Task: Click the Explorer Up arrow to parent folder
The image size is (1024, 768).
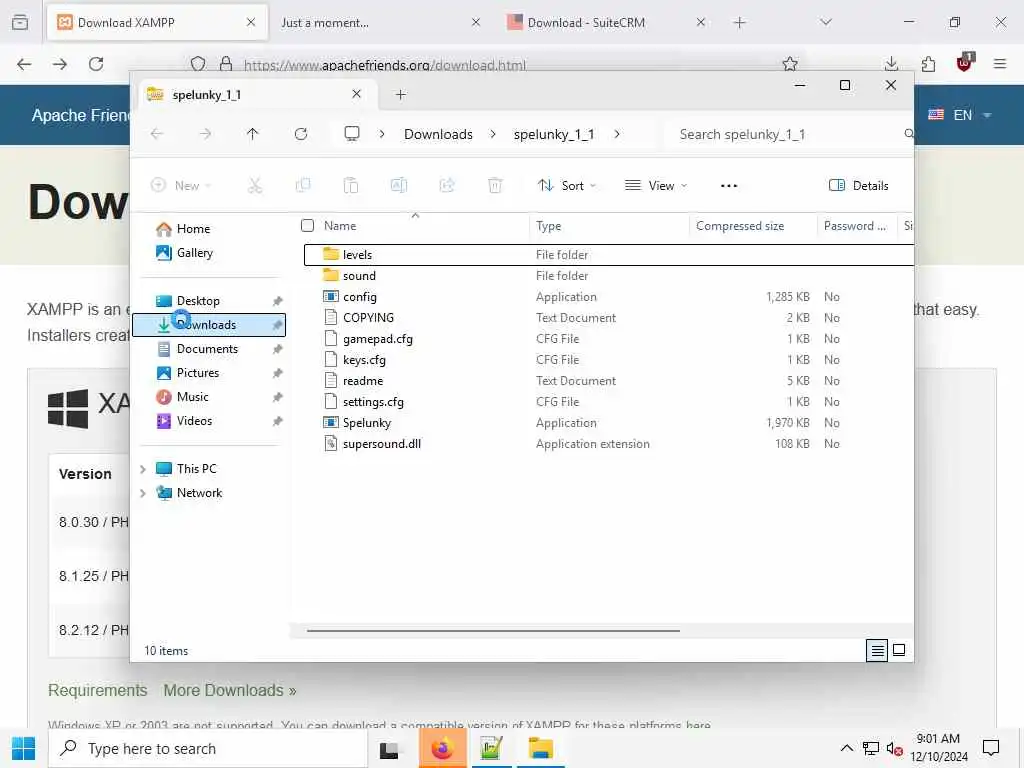Action: [x=253, y=134]
